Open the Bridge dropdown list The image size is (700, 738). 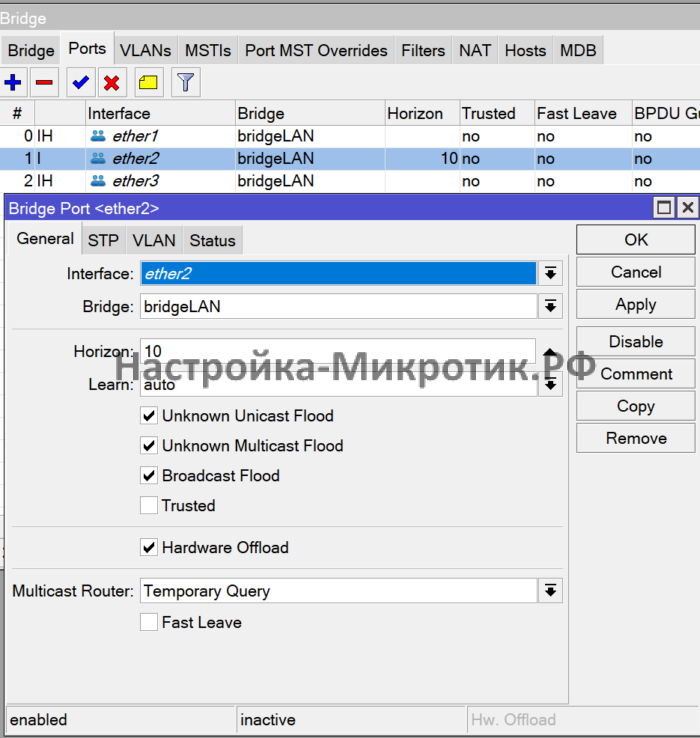[x=550, y=307]
